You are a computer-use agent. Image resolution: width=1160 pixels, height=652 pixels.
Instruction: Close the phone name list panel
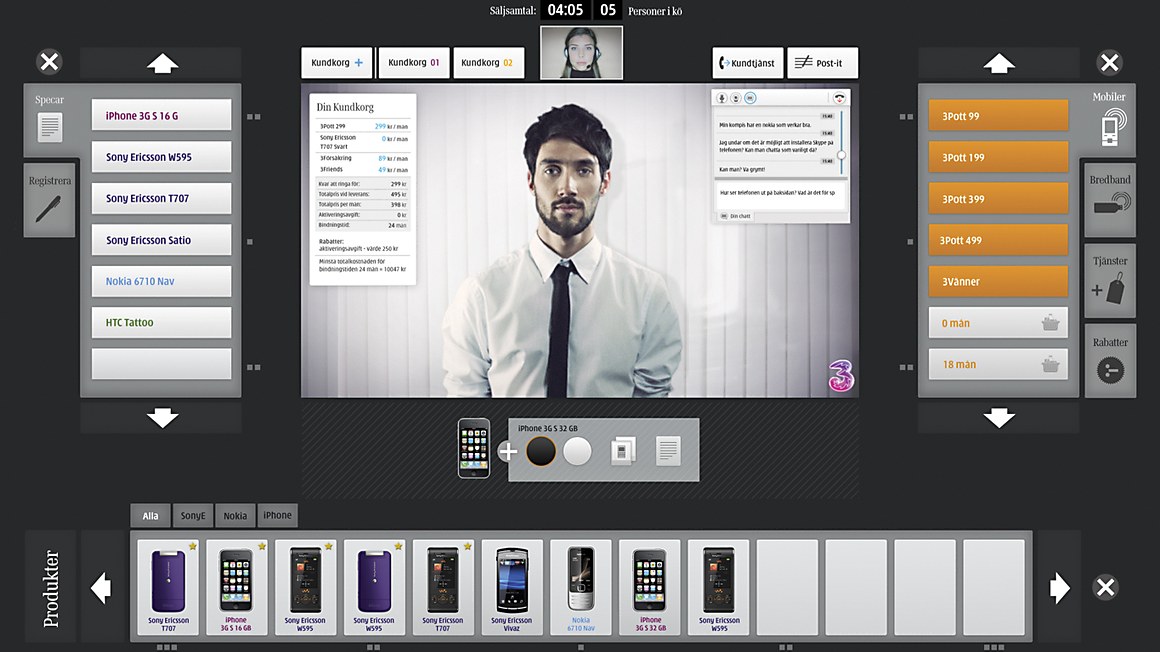point(50,61)
